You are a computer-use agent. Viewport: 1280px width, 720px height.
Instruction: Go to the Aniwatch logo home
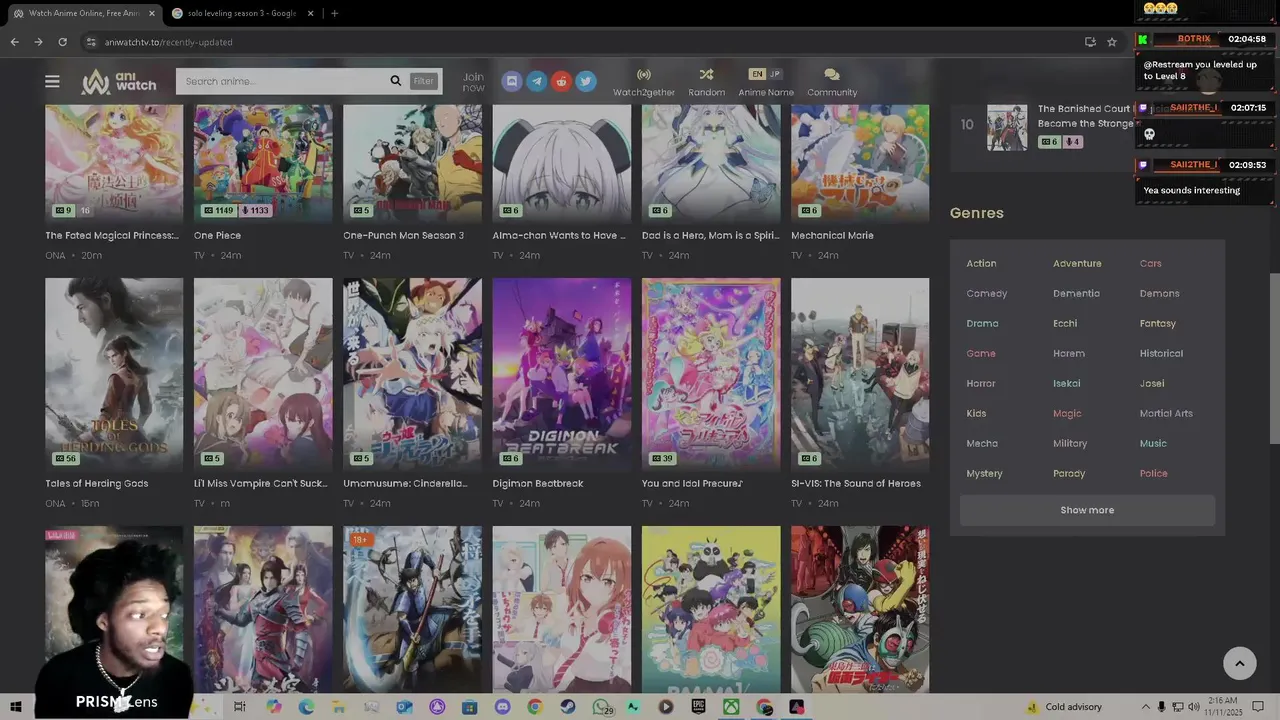tap(119, 81)
